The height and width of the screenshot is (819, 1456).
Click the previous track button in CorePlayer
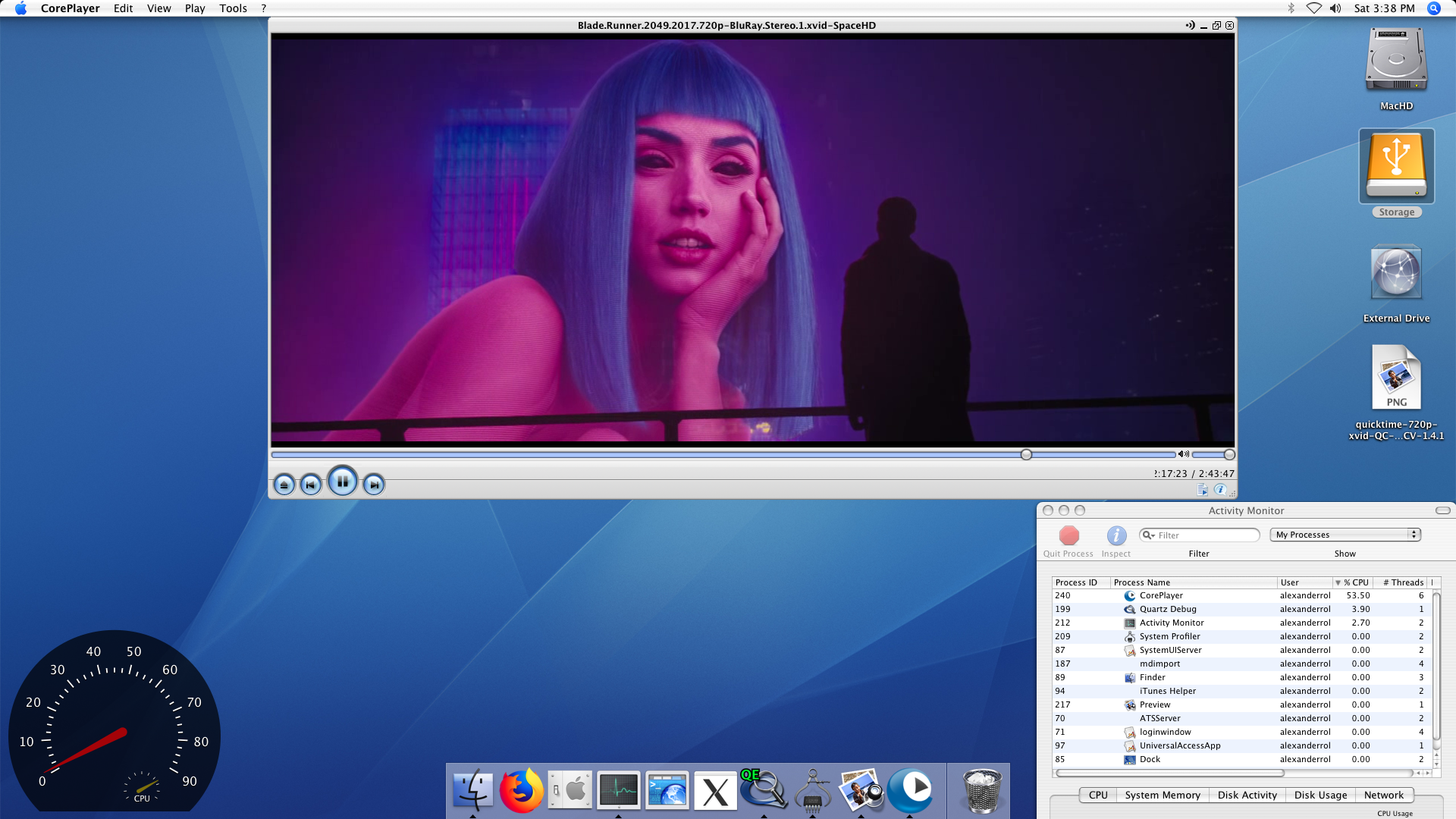pos(311,485)
